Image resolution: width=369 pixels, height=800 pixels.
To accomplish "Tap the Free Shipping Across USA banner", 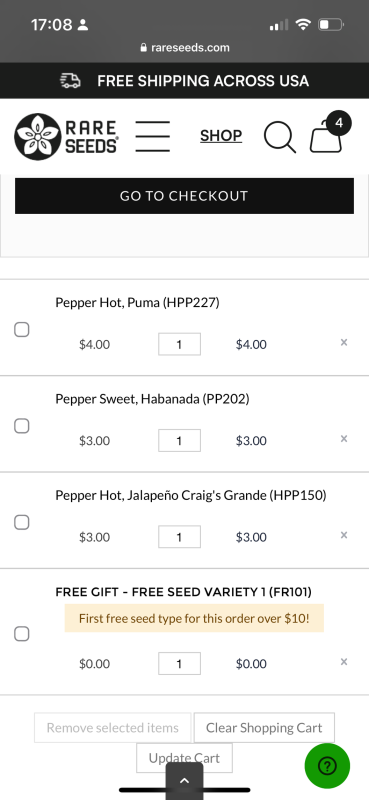I will click(184, 81).
